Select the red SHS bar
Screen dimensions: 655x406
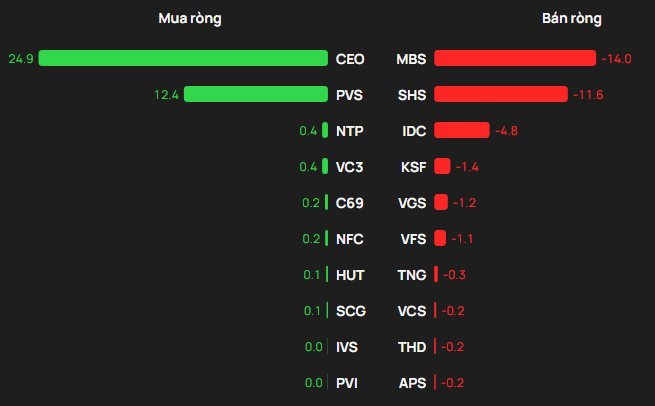pos(501,94)
